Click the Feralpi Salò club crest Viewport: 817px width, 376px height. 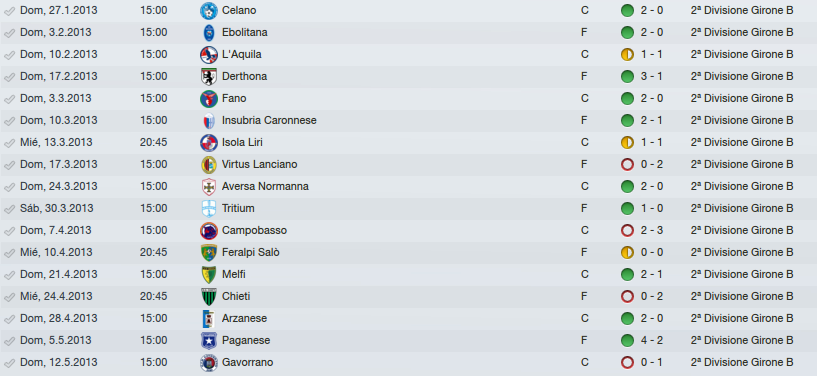pos(209,253)
